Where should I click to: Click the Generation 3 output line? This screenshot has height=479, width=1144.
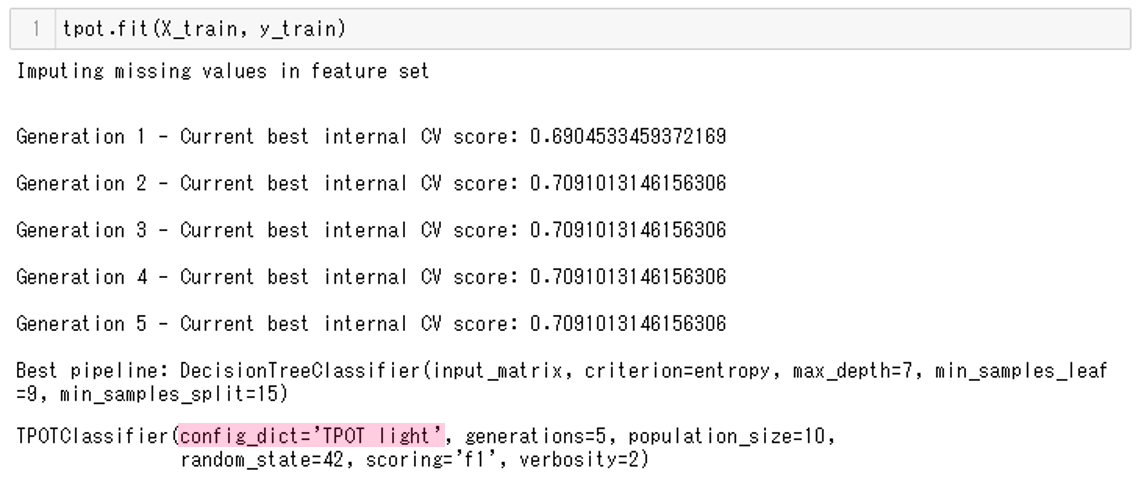pyautogui.click(x=370, y=230)
